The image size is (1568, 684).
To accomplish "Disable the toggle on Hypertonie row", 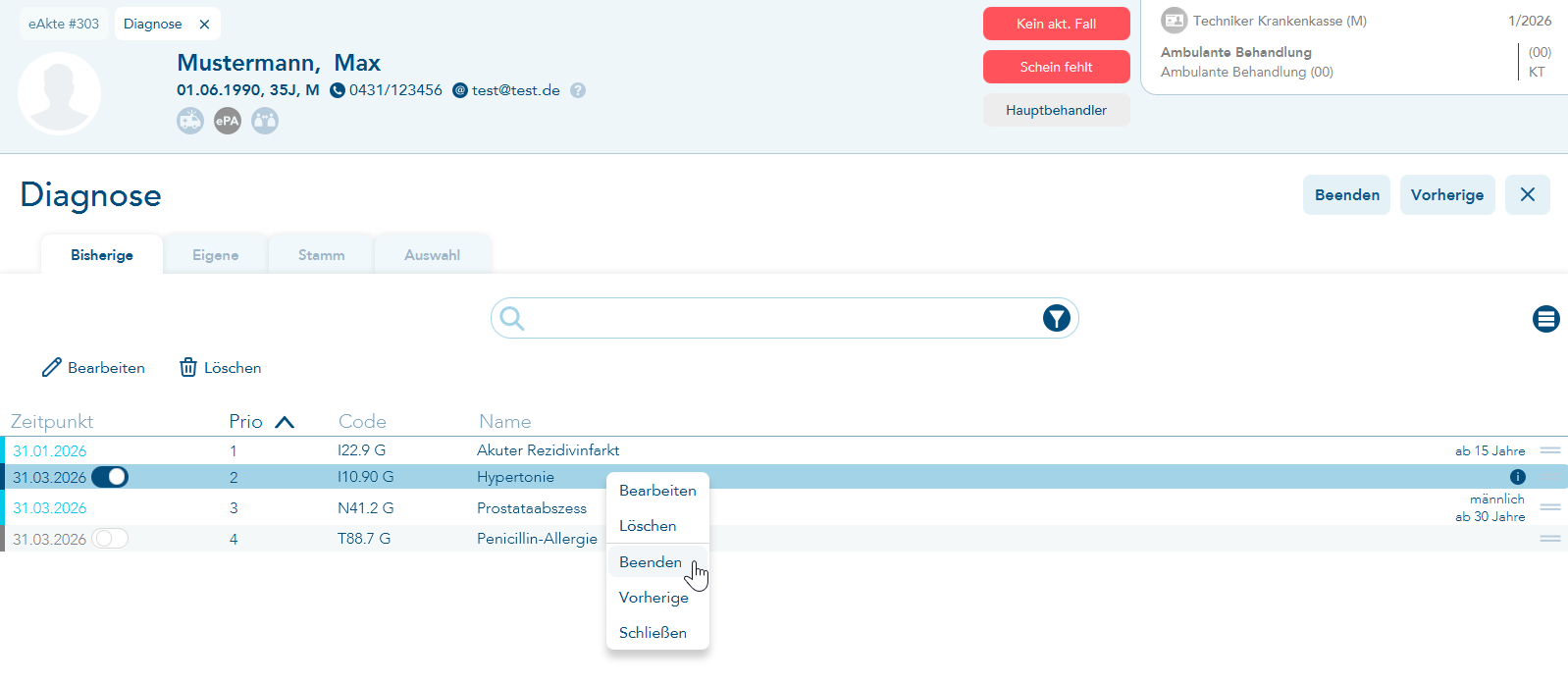I will click(x=110, y=477).
